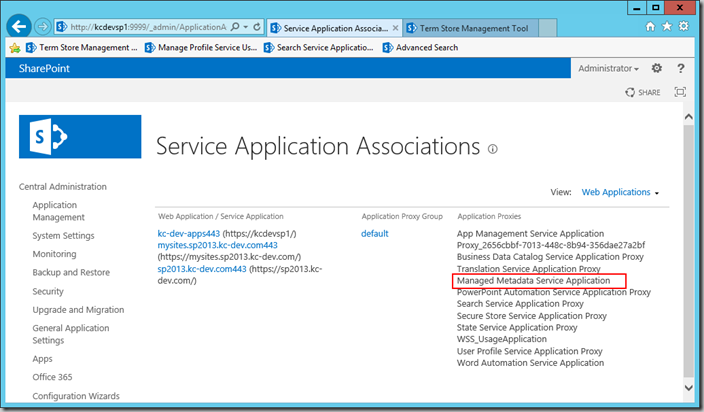This screenshot has height=412, width=704.
Task: Go back with the browser back arrow
Action: coord(19,27)
